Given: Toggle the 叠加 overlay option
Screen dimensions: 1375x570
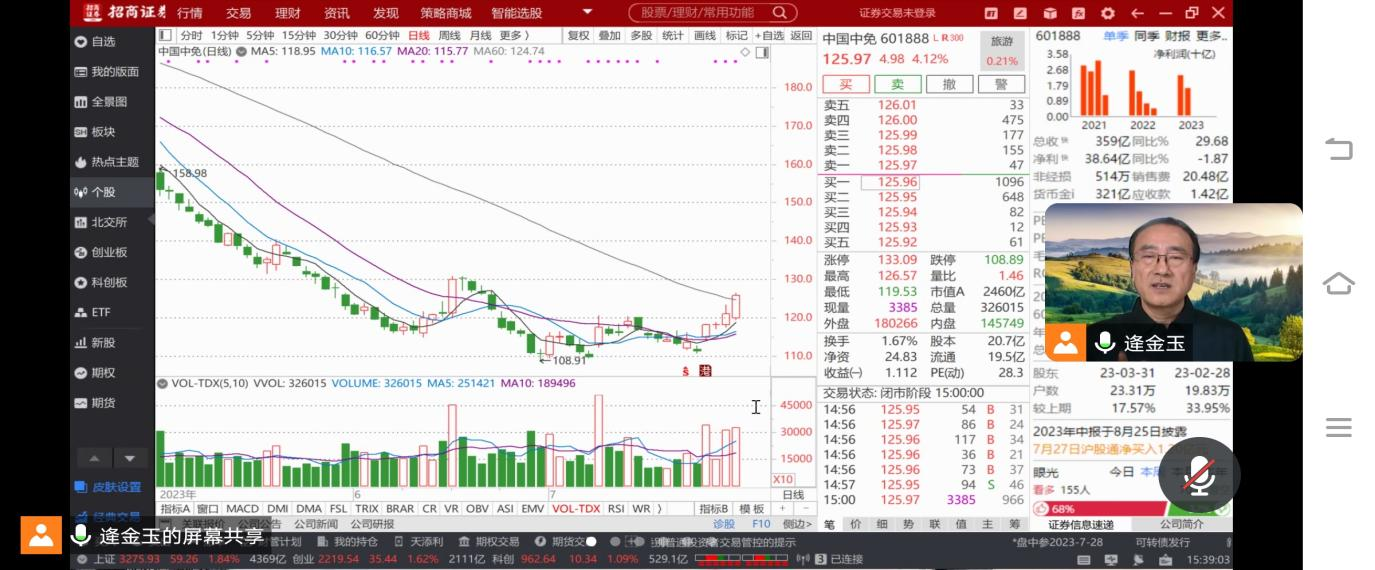Looking at the screenshot, I should [609, 35].
